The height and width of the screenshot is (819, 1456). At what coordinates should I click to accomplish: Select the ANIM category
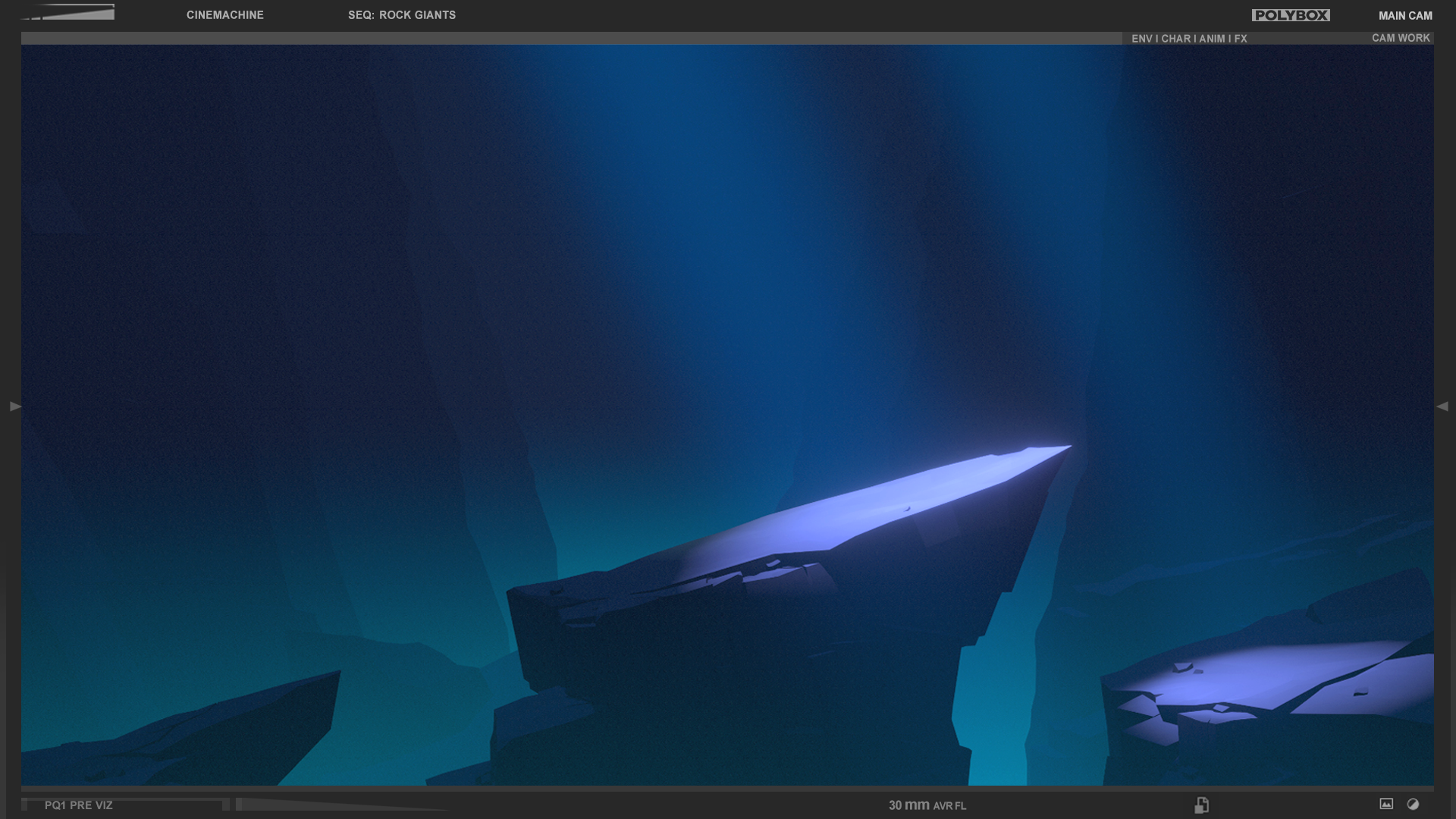[1212, 39]
